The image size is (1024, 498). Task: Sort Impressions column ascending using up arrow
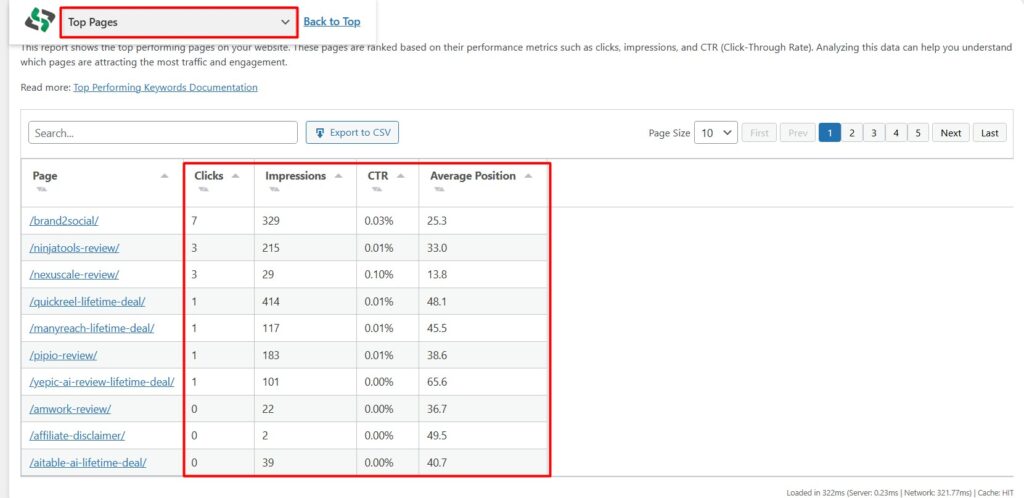(338, 176)
